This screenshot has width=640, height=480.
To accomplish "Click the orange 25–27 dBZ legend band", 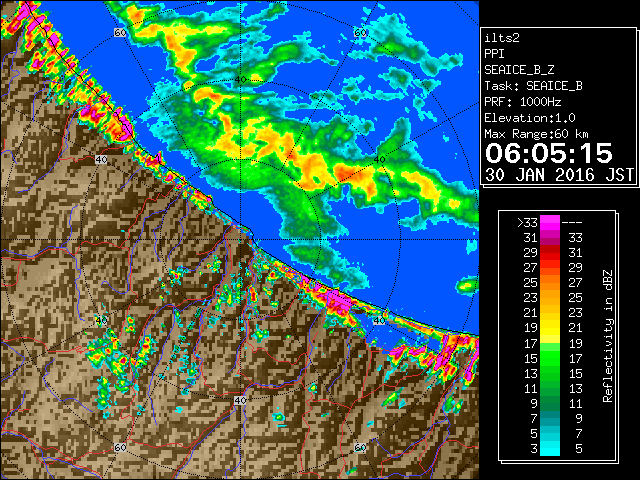I will (550, 282).
